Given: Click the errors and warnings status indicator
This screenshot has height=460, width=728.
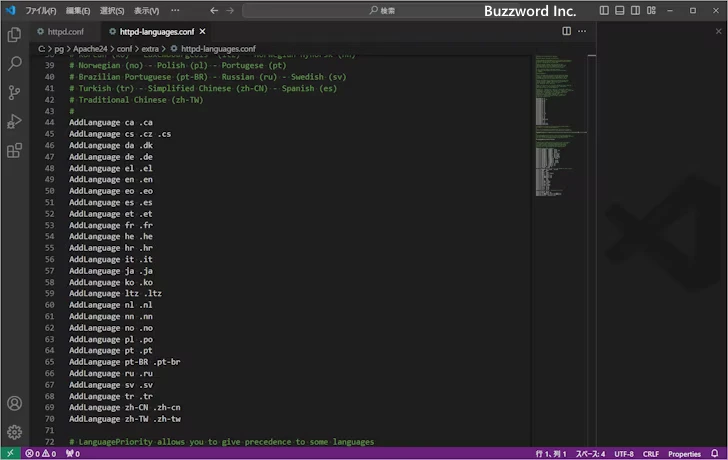Looking at the screenshot, I should 40,453.
